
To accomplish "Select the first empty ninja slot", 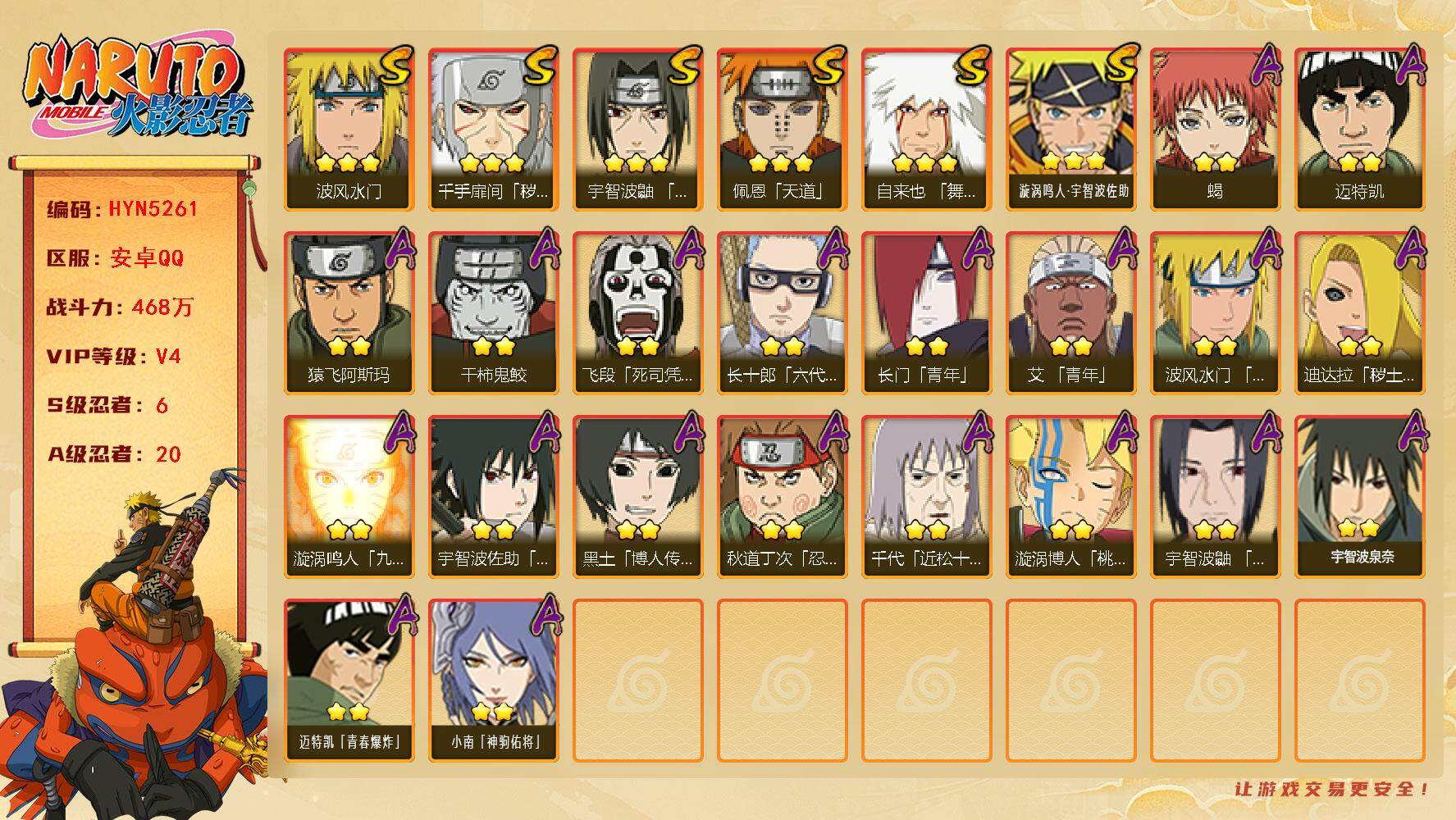I will [637, 681].
